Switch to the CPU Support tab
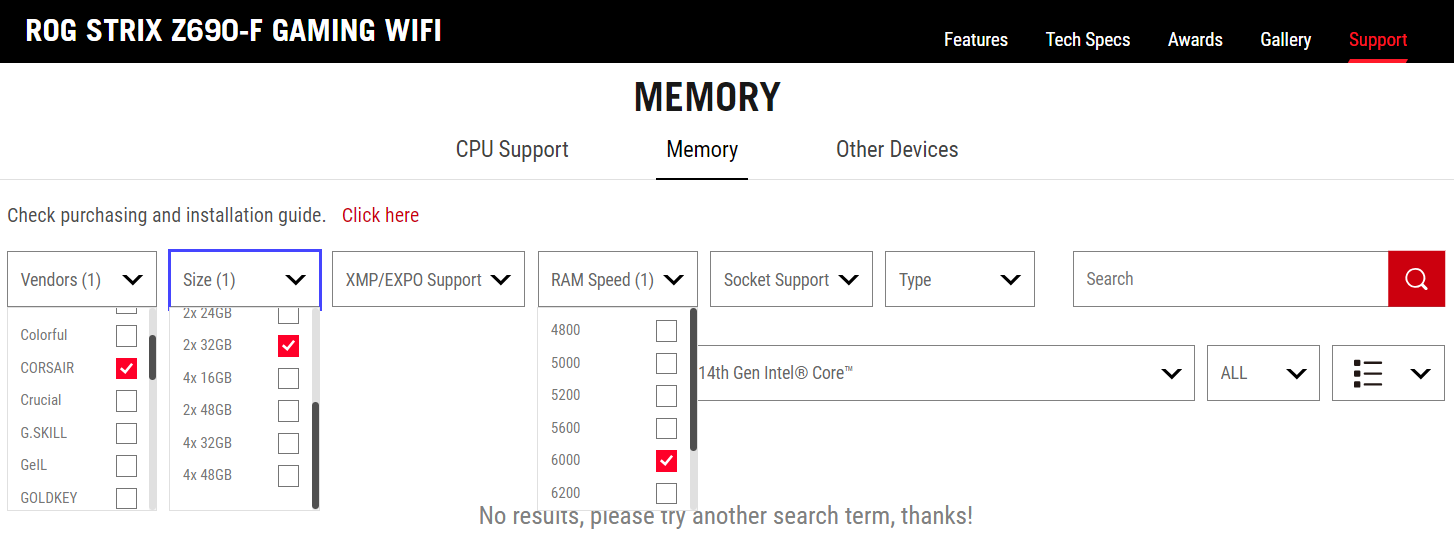This screenshot has height=535, width=1454. pos(512,149)
